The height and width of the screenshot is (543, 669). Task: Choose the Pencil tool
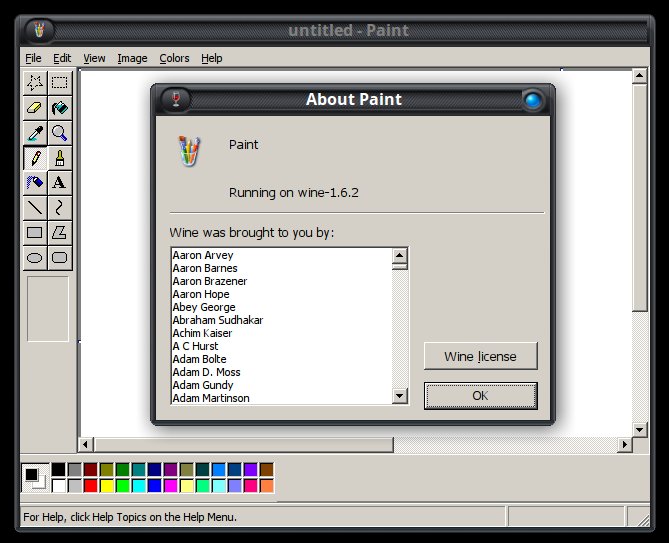[x=35, y=158]
